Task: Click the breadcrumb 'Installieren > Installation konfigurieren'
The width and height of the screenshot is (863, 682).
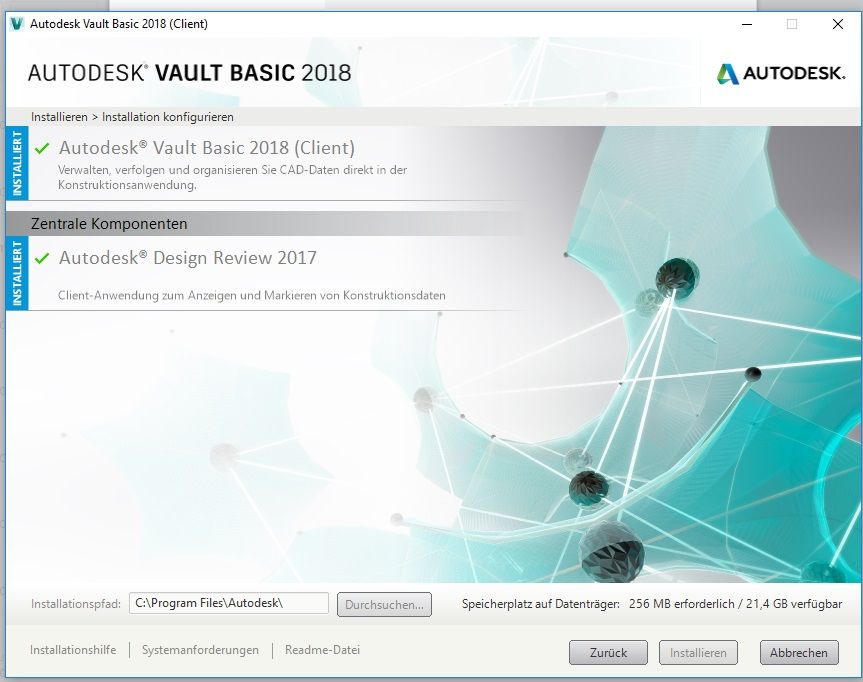Action: pos(132,117)
